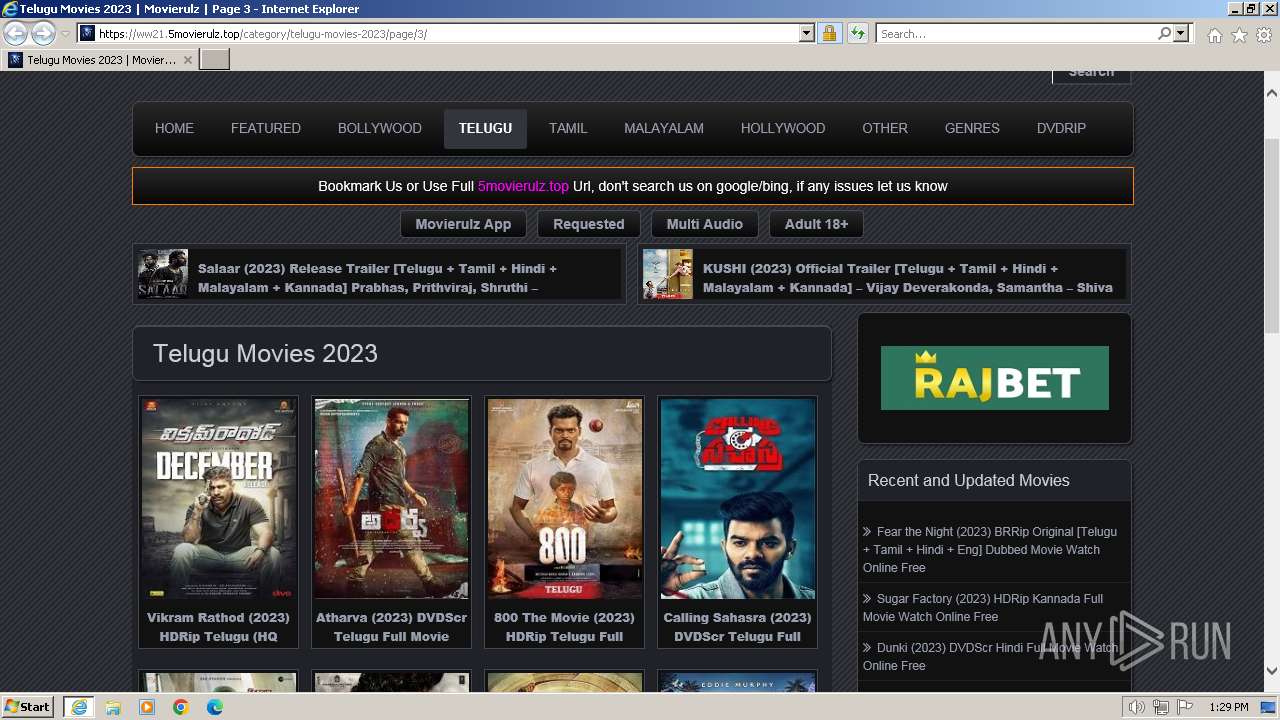Open File Explorer folder taskbar icon
This screenshot has width=1280, height=720.
[113, 707]
